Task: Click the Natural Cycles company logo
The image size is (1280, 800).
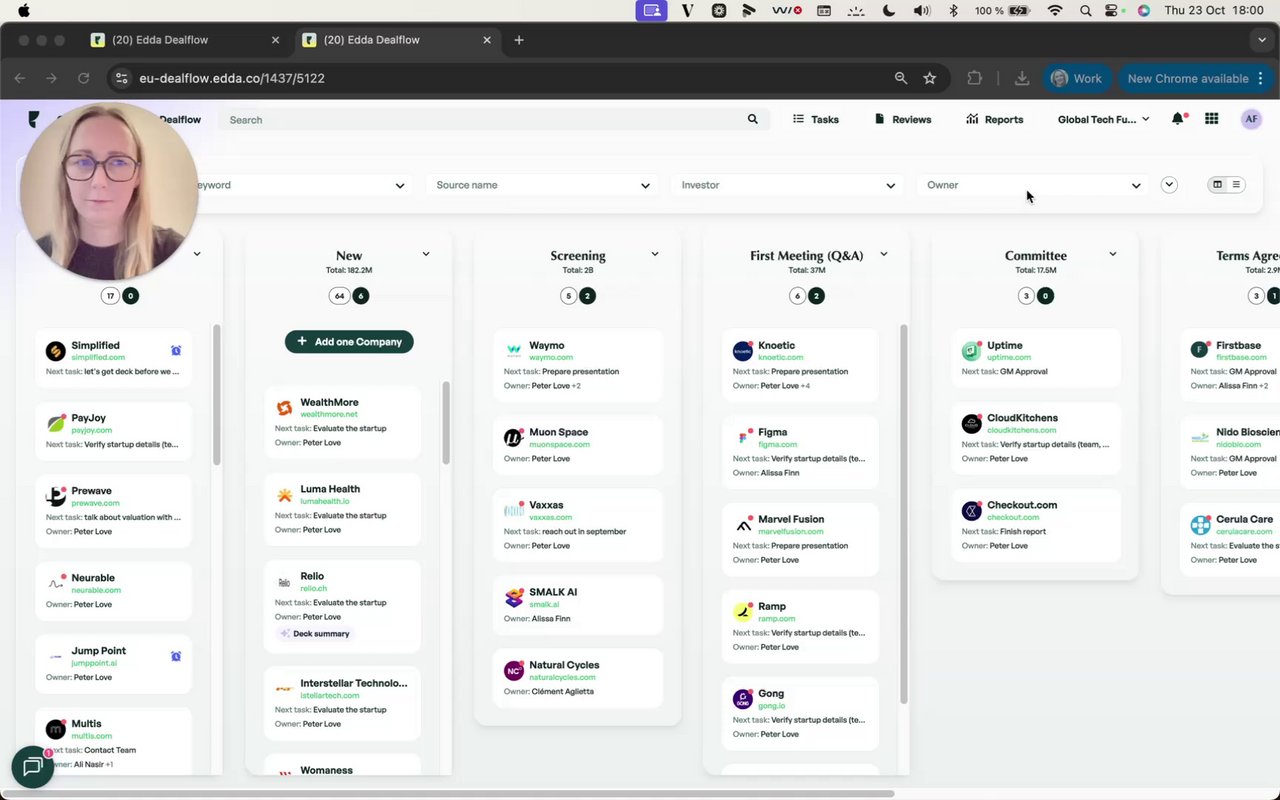Action: 514,670
